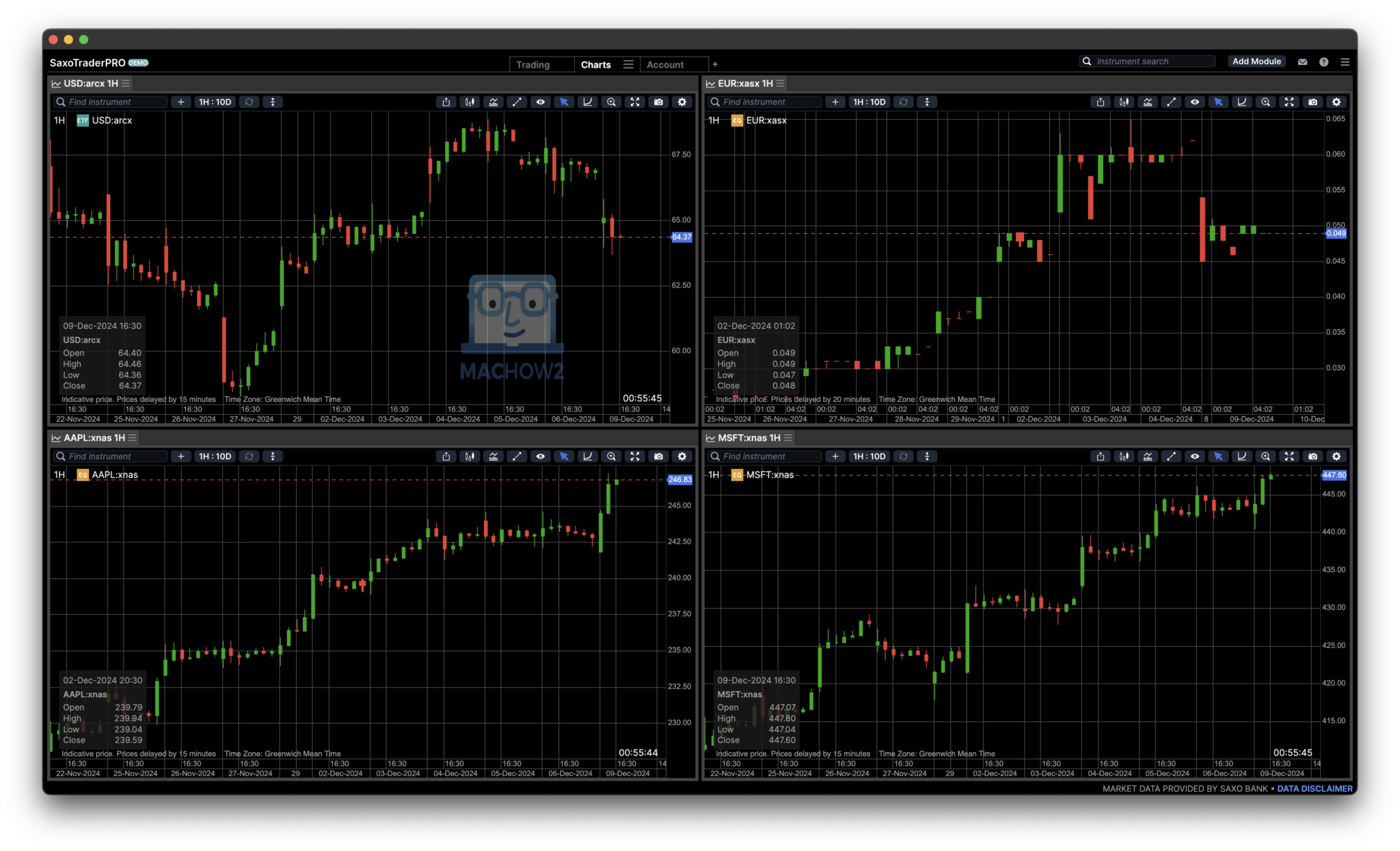Toggle chart type selector on the EUR:xasx chart
The width and height of the screenshot is (1400, 851).
coord(1124,102)
